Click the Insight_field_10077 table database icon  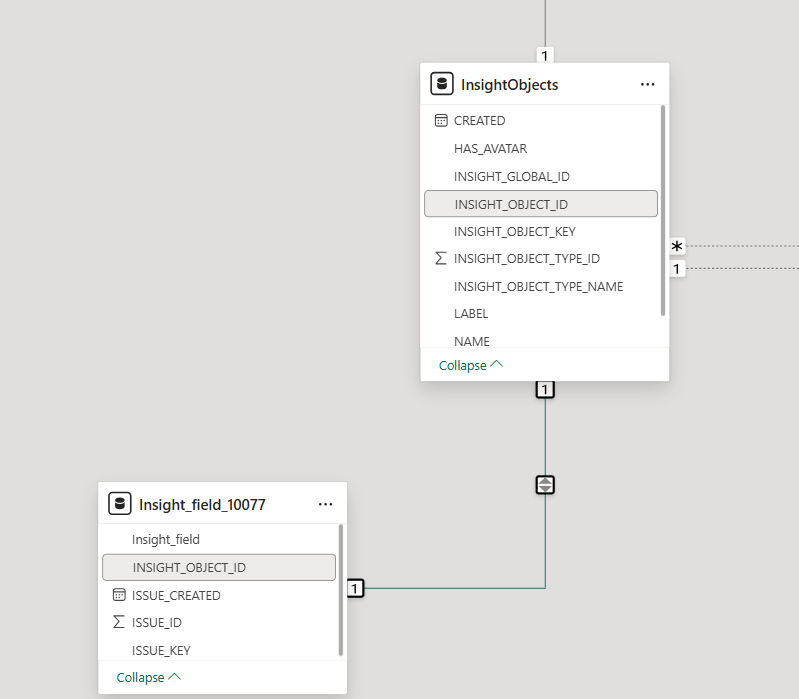tap(119, 504)
